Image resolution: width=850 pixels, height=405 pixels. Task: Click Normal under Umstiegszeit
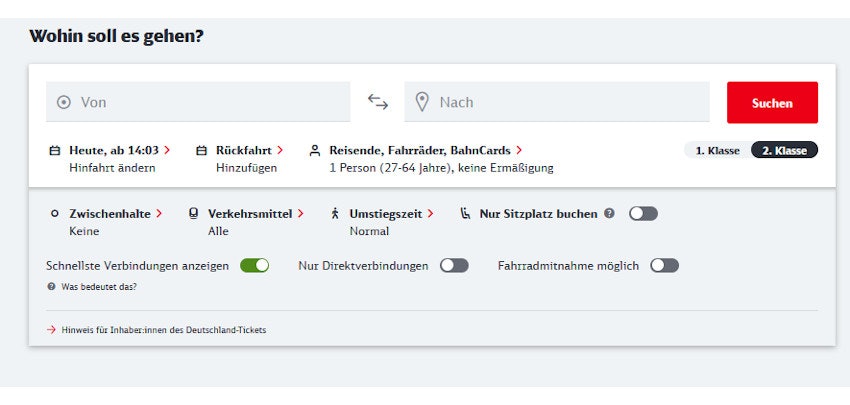369,231
